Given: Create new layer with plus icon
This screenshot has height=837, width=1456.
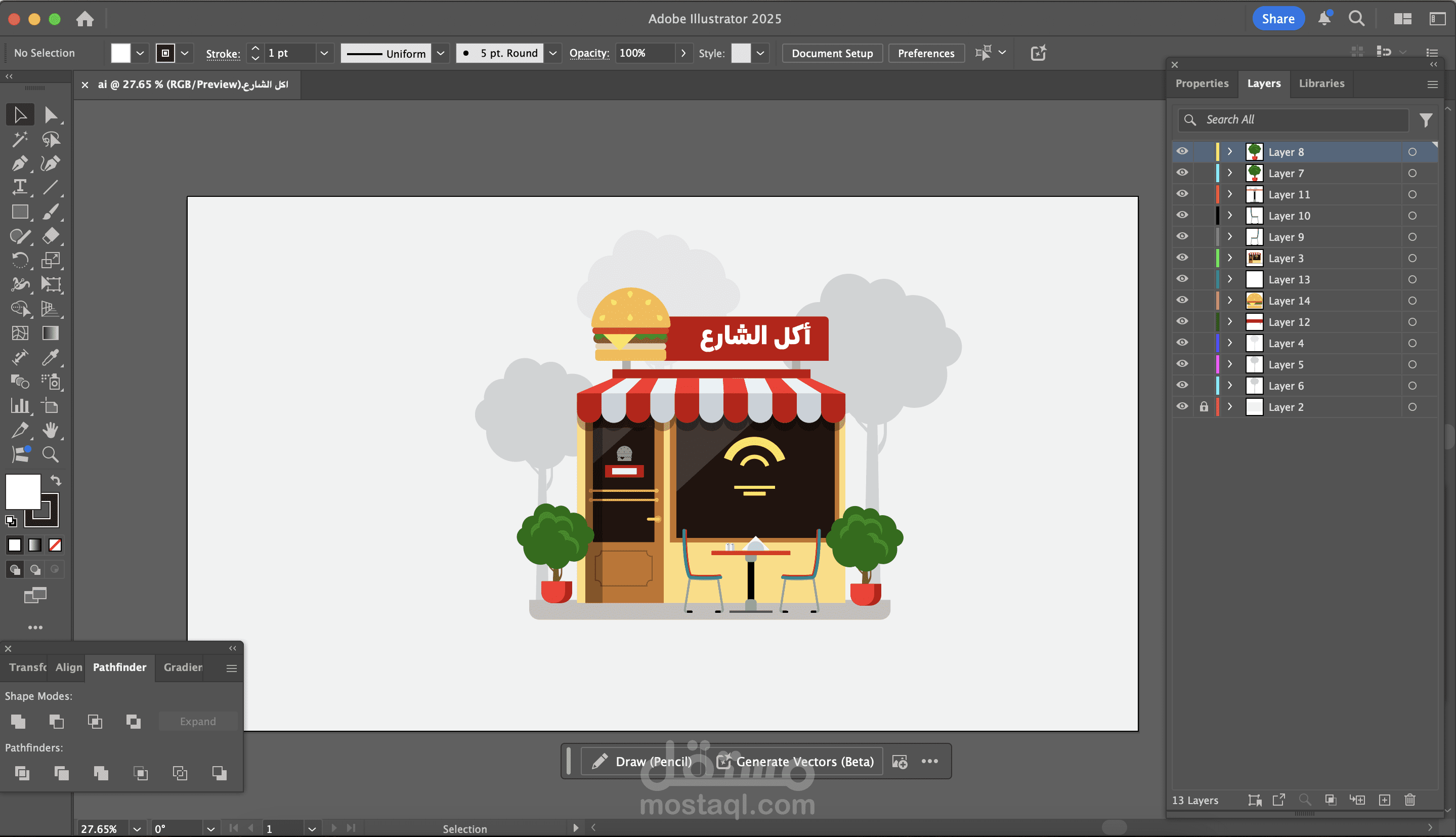Looking at the screenshot, I should (x=1384, y=800).
